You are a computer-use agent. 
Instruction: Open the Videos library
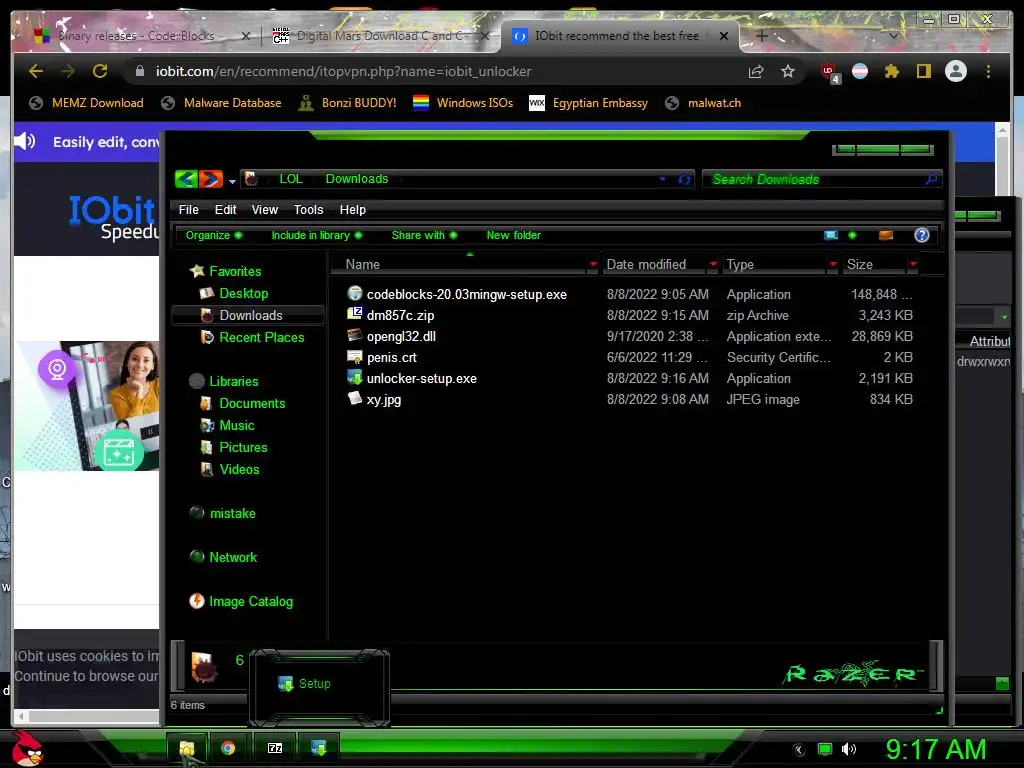pyautogui.click(x=239, y=470)
